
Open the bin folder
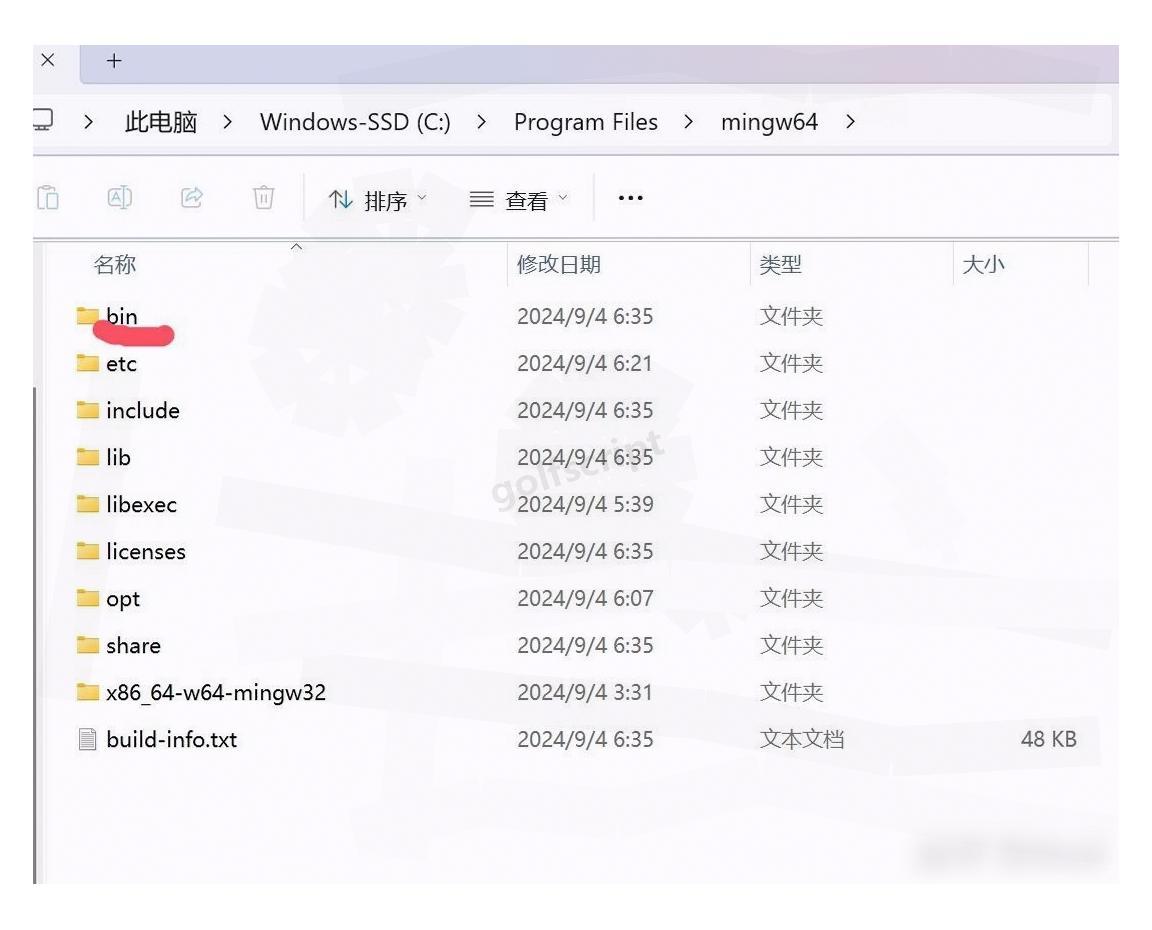pos(122,316)
